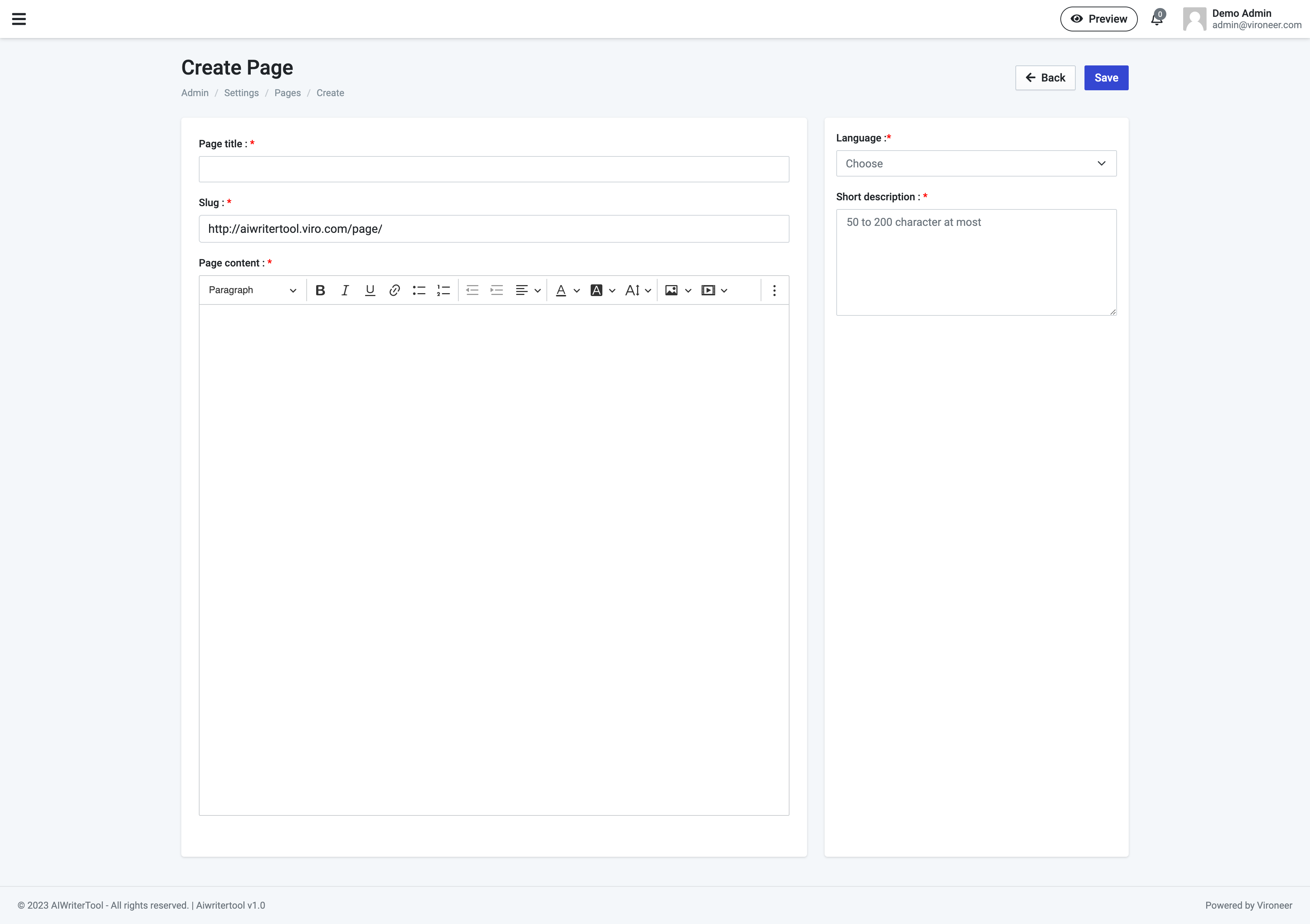This screenshot has height=924, width=1310.
Task: Open the text alignment dropdown
Action: pos(527,290)
